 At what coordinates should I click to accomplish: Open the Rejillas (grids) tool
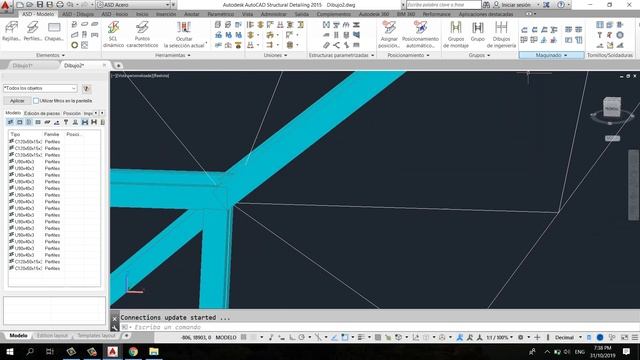(x=11, y=31)
